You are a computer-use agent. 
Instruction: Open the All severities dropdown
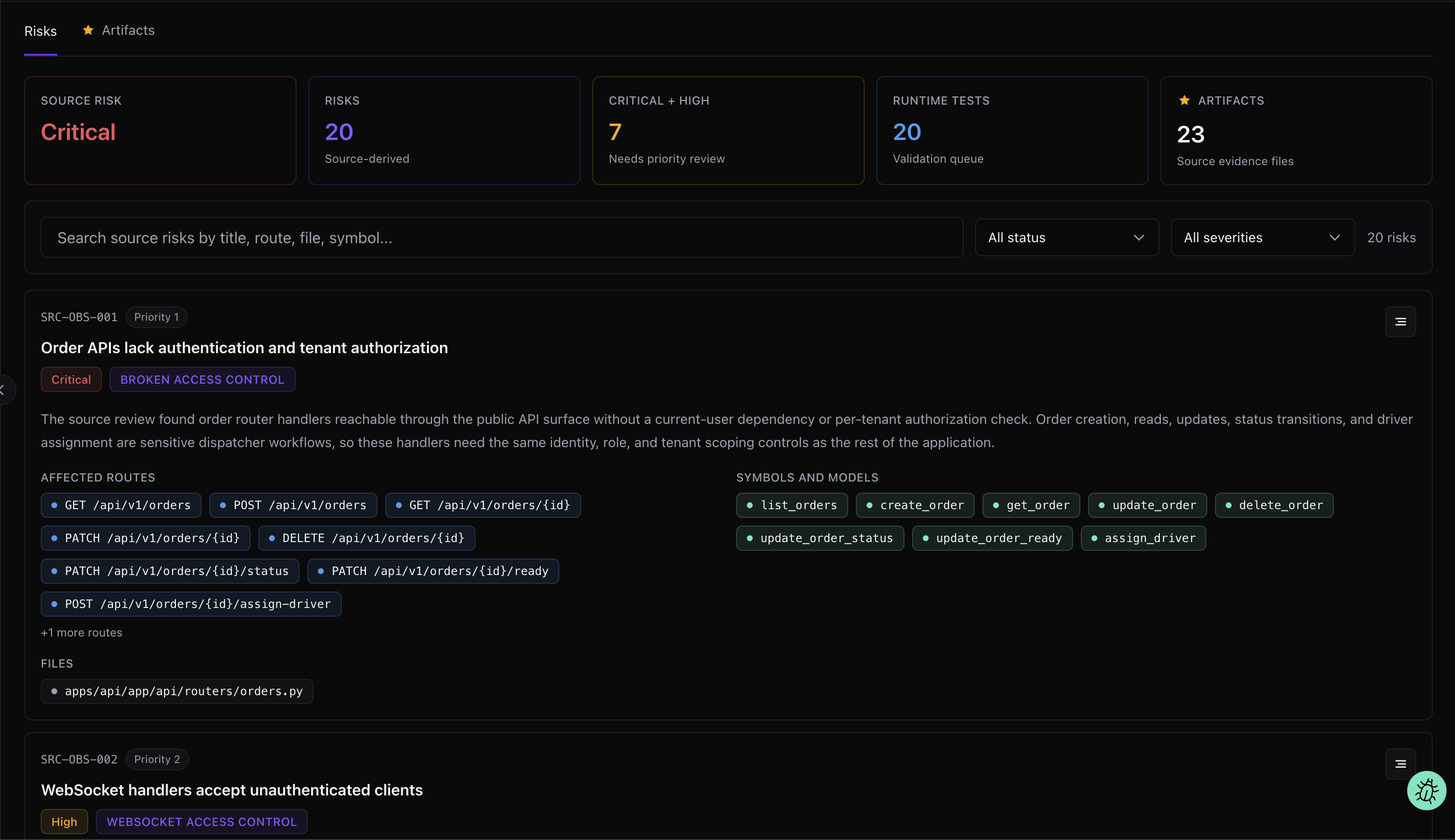click(x=1262, y=237)
